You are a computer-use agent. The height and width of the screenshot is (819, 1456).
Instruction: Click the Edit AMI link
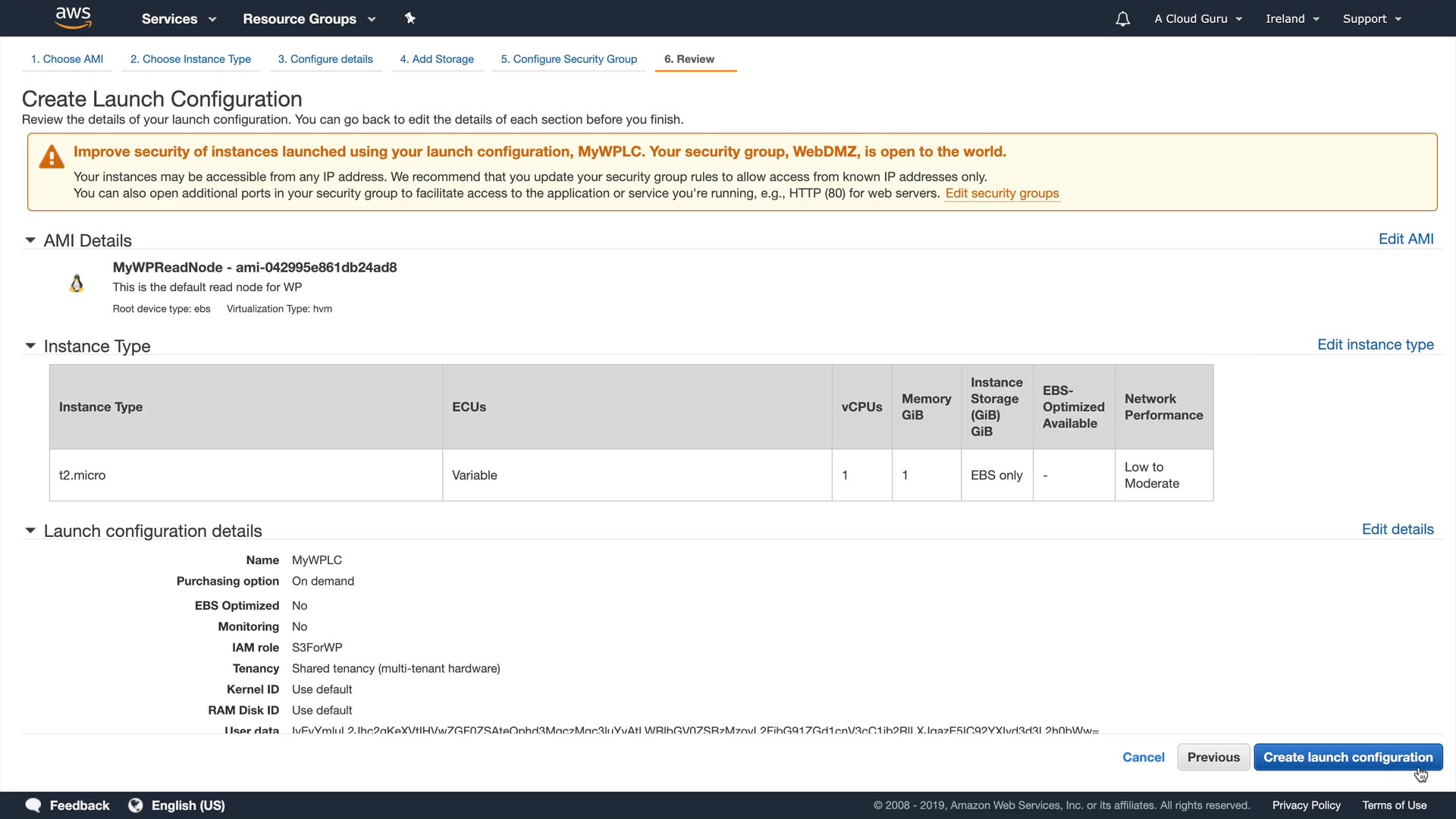1405,239
